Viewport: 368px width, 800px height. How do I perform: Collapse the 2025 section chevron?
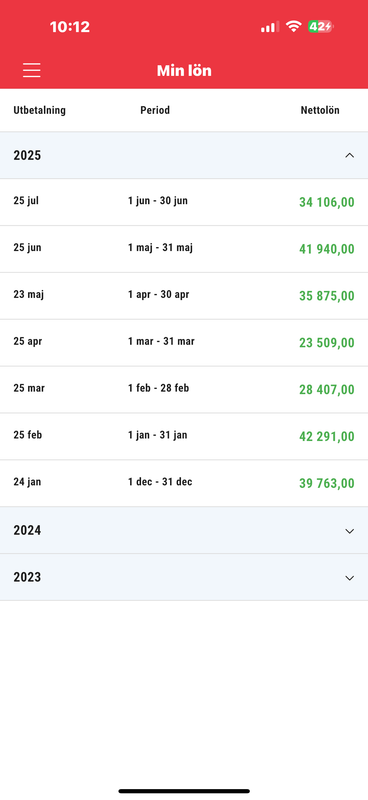[350, 156]
